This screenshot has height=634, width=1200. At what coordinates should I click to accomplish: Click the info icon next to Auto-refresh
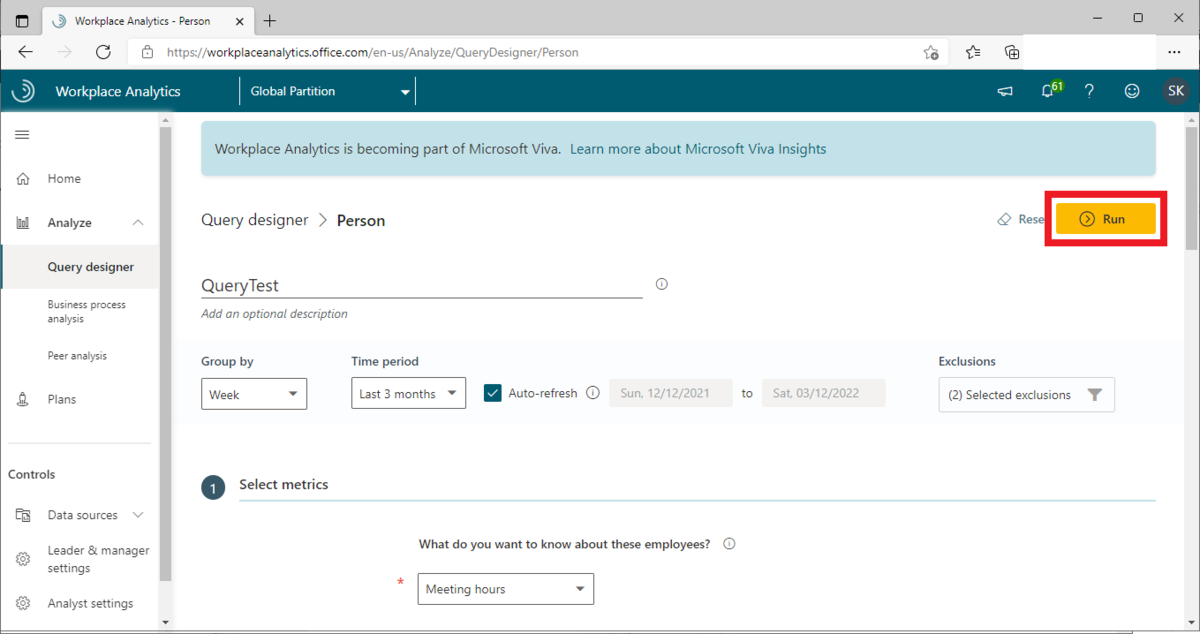tap(593, 393)
